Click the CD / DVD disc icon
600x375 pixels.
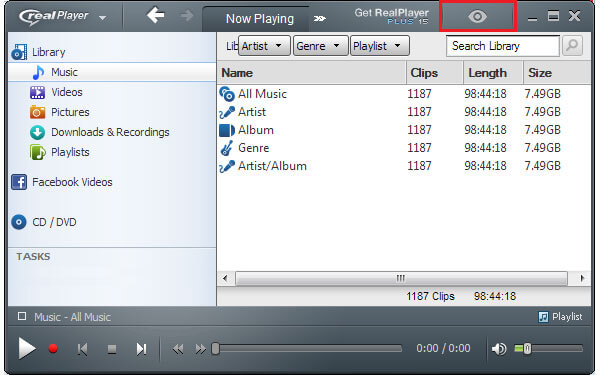[x=19, y=222]
